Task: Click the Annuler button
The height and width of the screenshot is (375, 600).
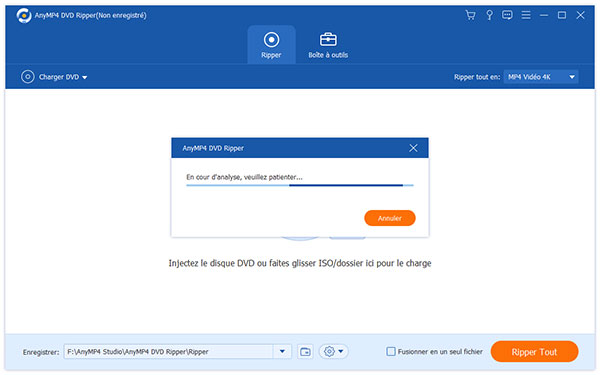Action: click(390, 218)
